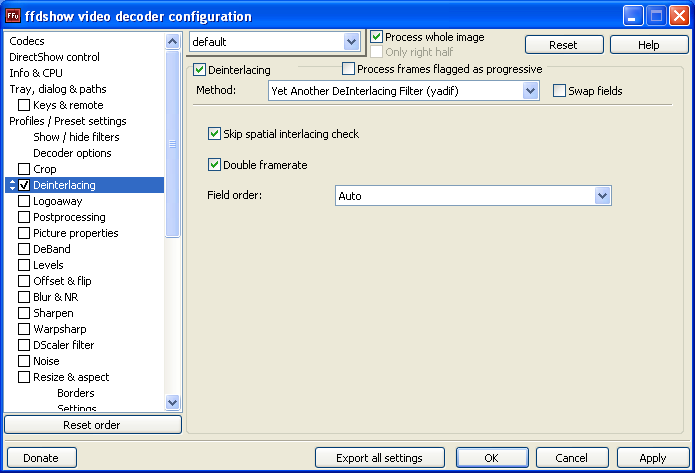695x473 pixels.
Task: Enable the Resize & aspect checkbox
Action: coord(24,377)
